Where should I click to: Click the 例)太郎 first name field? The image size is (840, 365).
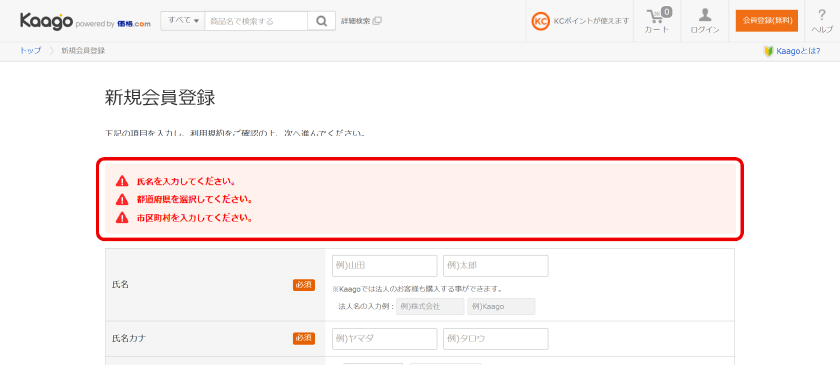pos(496,266)
